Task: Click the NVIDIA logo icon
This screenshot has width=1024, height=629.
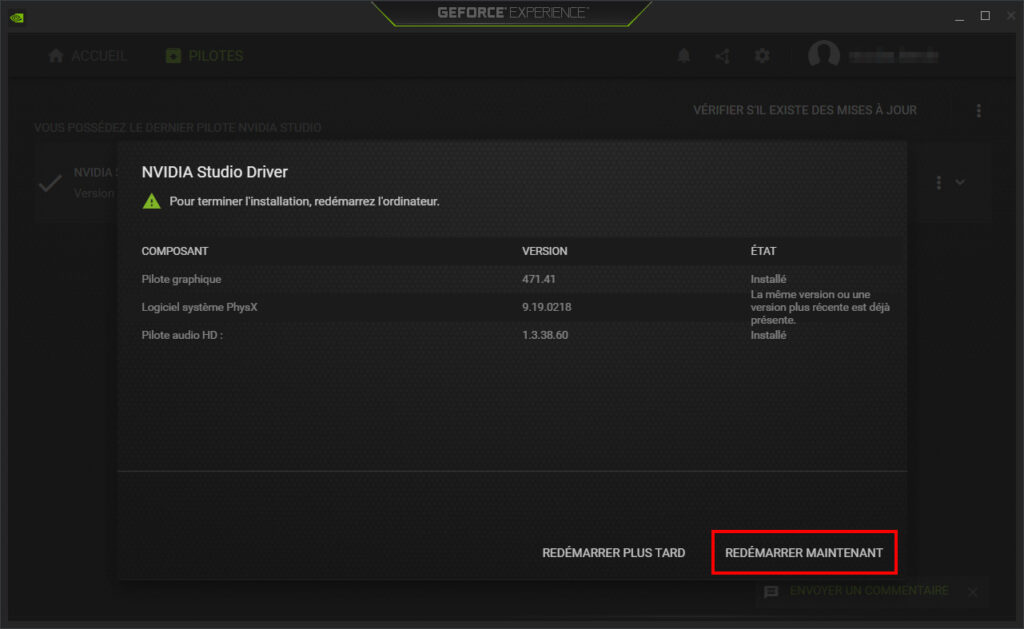Action: pos(17,18)
